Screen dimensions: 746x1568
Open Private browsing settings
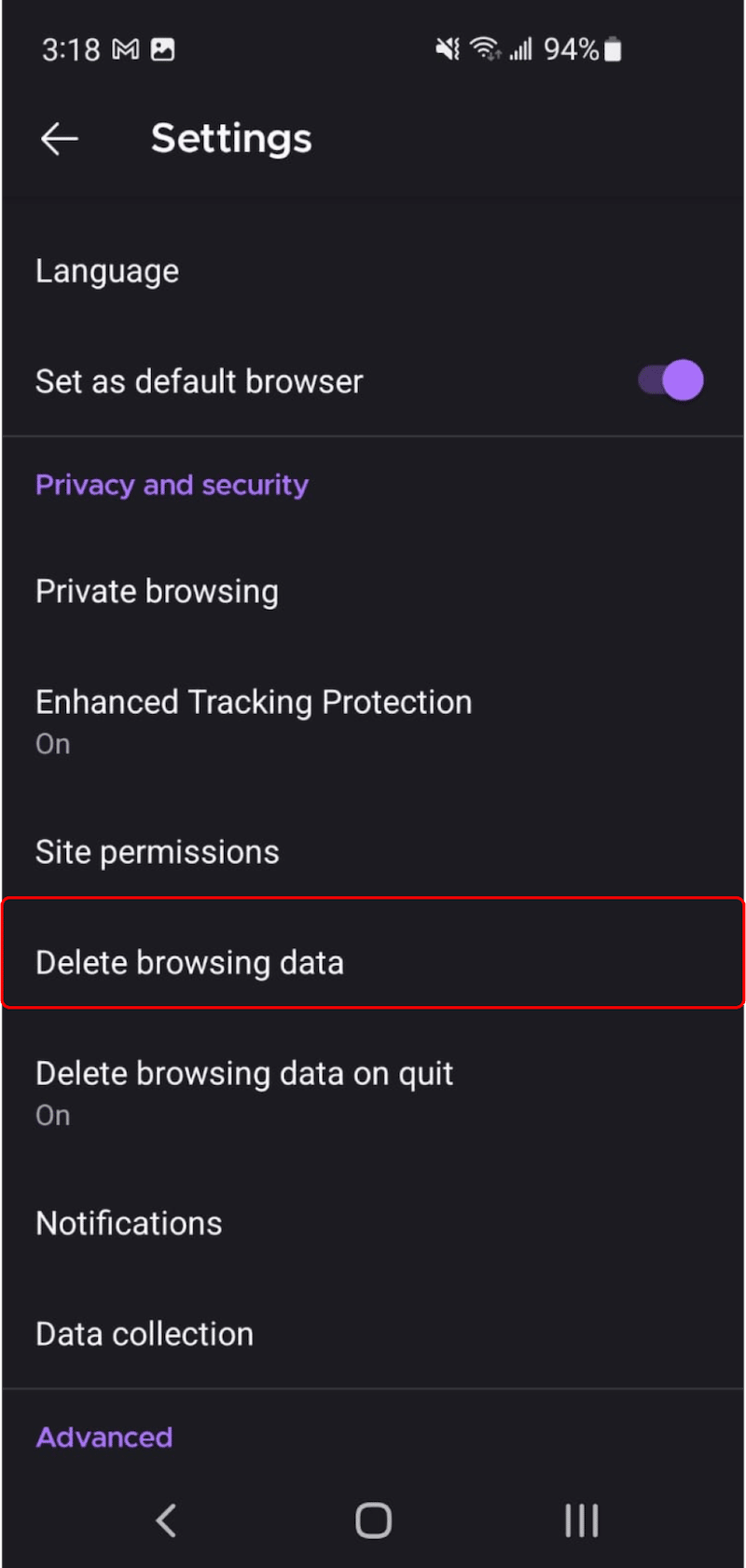point(157,592)
